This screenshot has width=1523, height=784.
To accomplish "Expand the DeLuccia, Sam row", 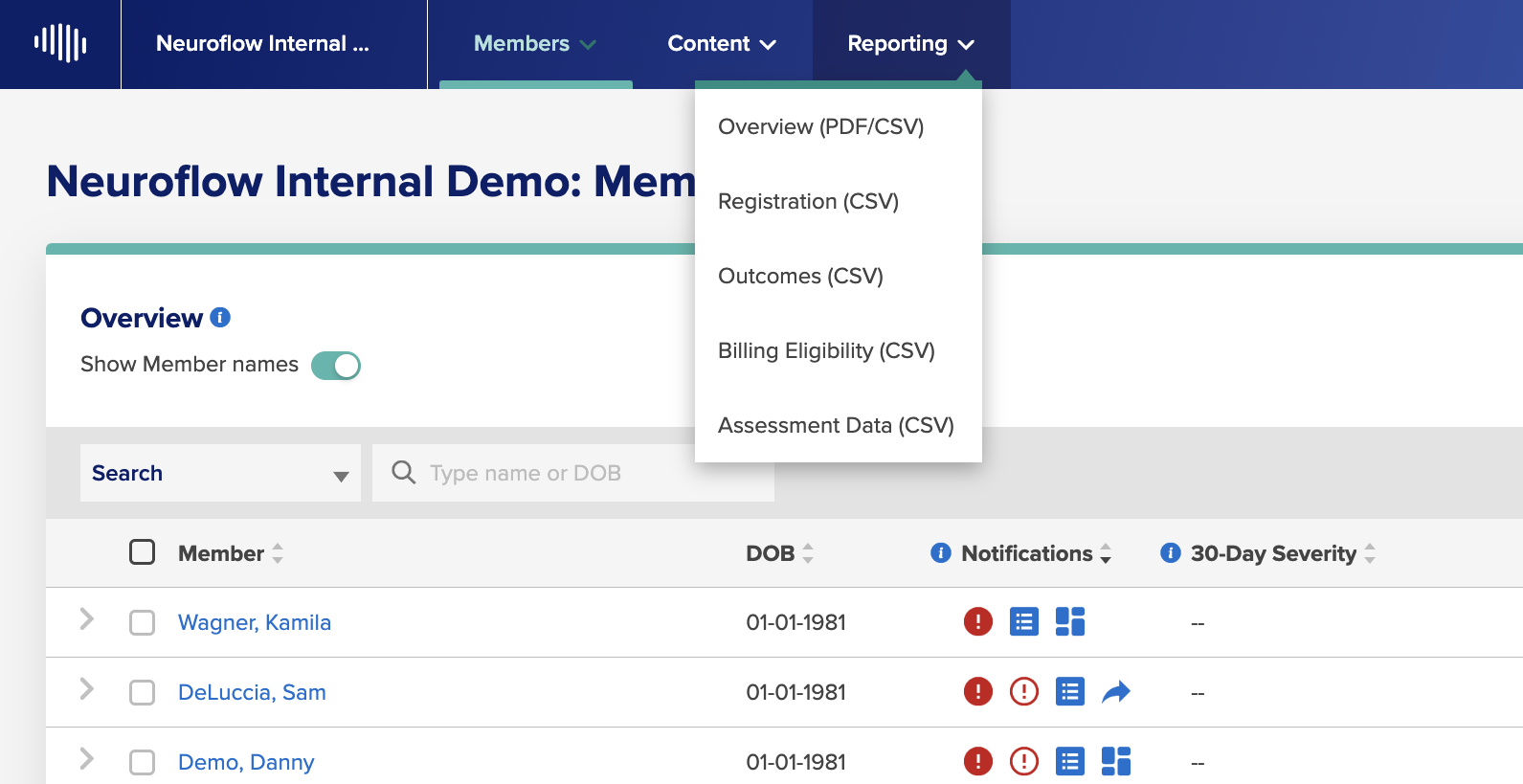I will [86, 689].
